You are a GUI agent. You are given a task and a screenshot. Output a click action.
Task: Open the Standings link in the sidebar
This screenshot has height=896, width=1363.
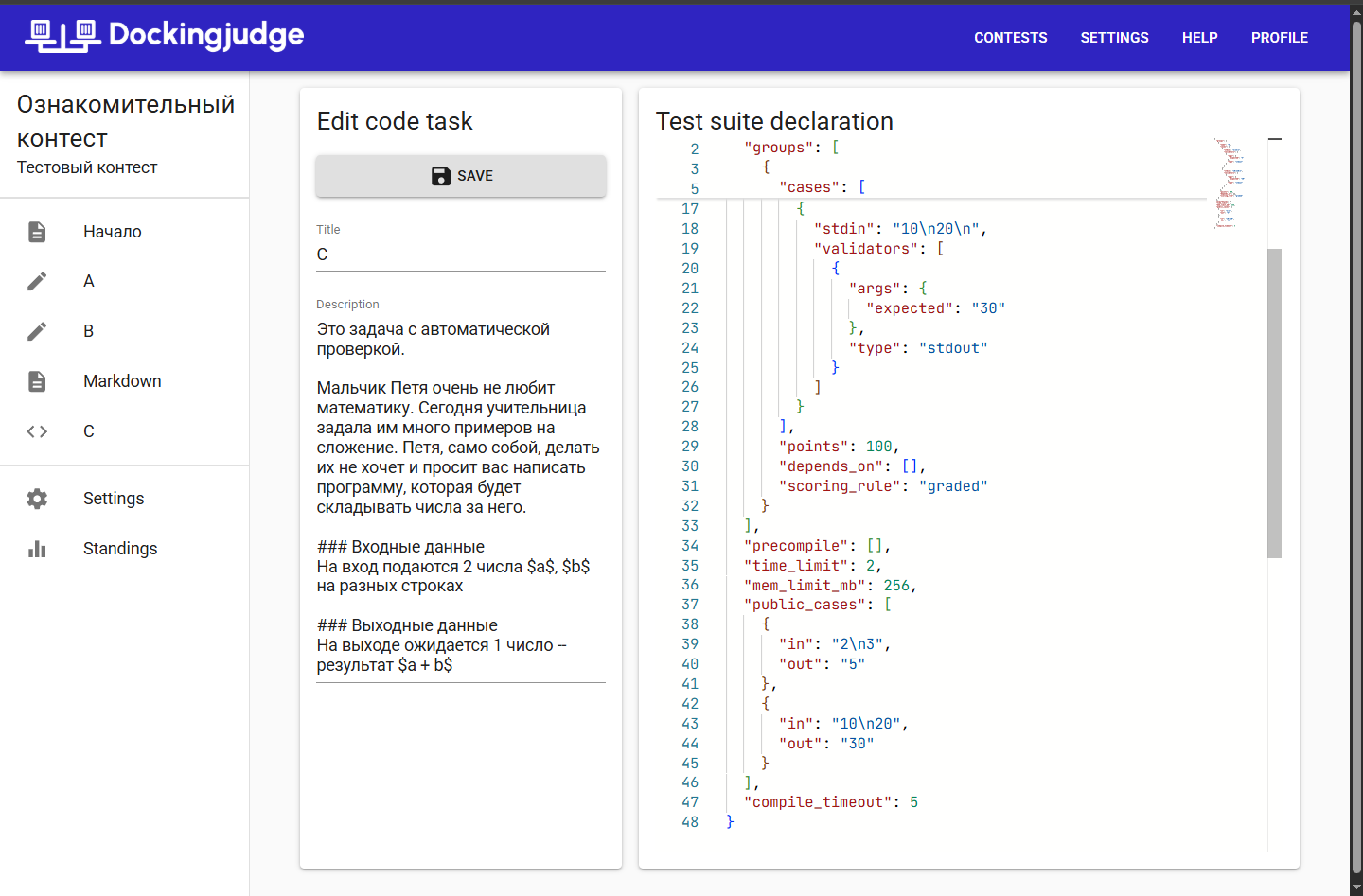click(120, 549)
